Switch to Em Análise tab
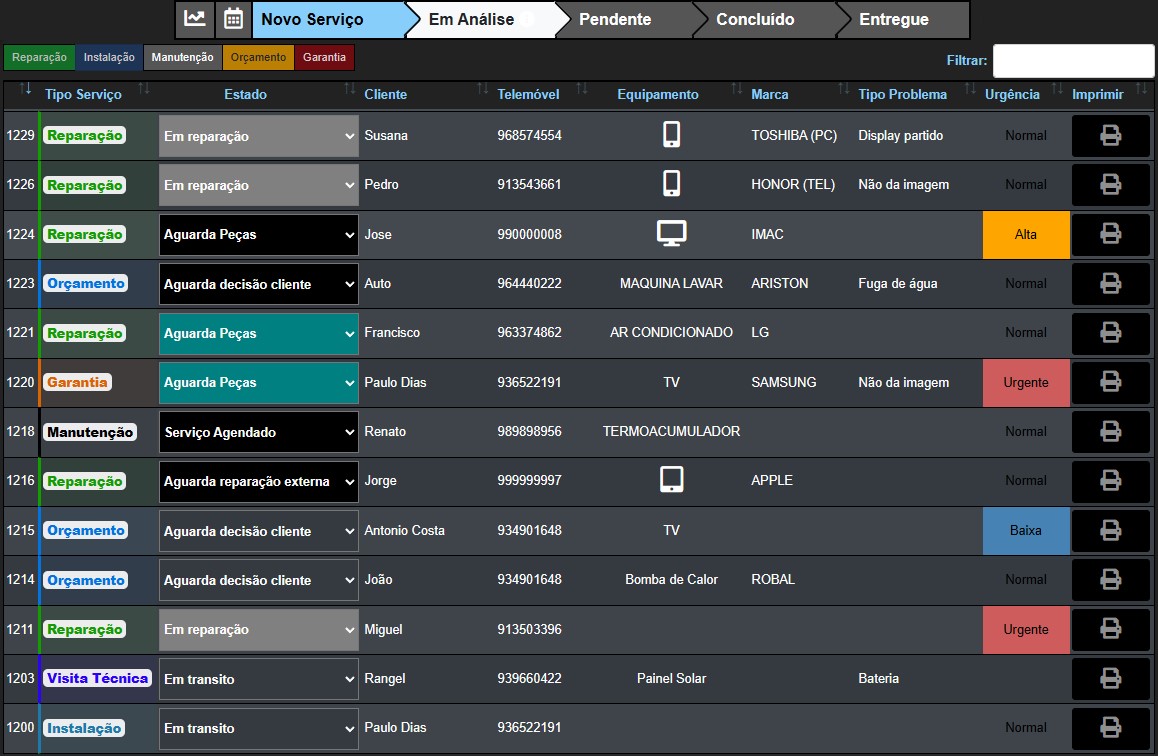This screenshot has height=756, width=1158. (482, 19)
